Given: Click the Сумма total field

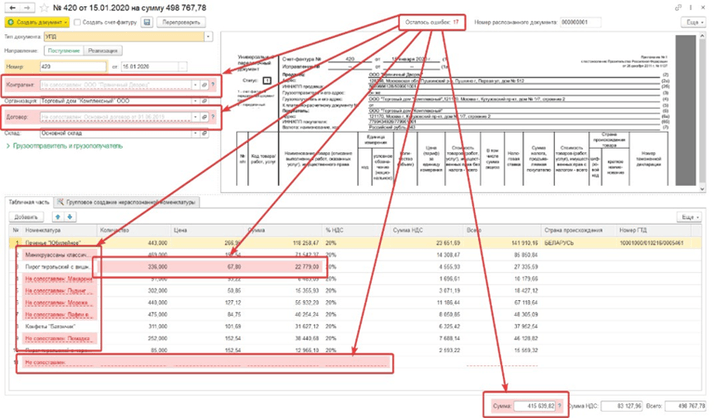Looking at the screenshot, I should pyautogui.click(x=535, y=405).
